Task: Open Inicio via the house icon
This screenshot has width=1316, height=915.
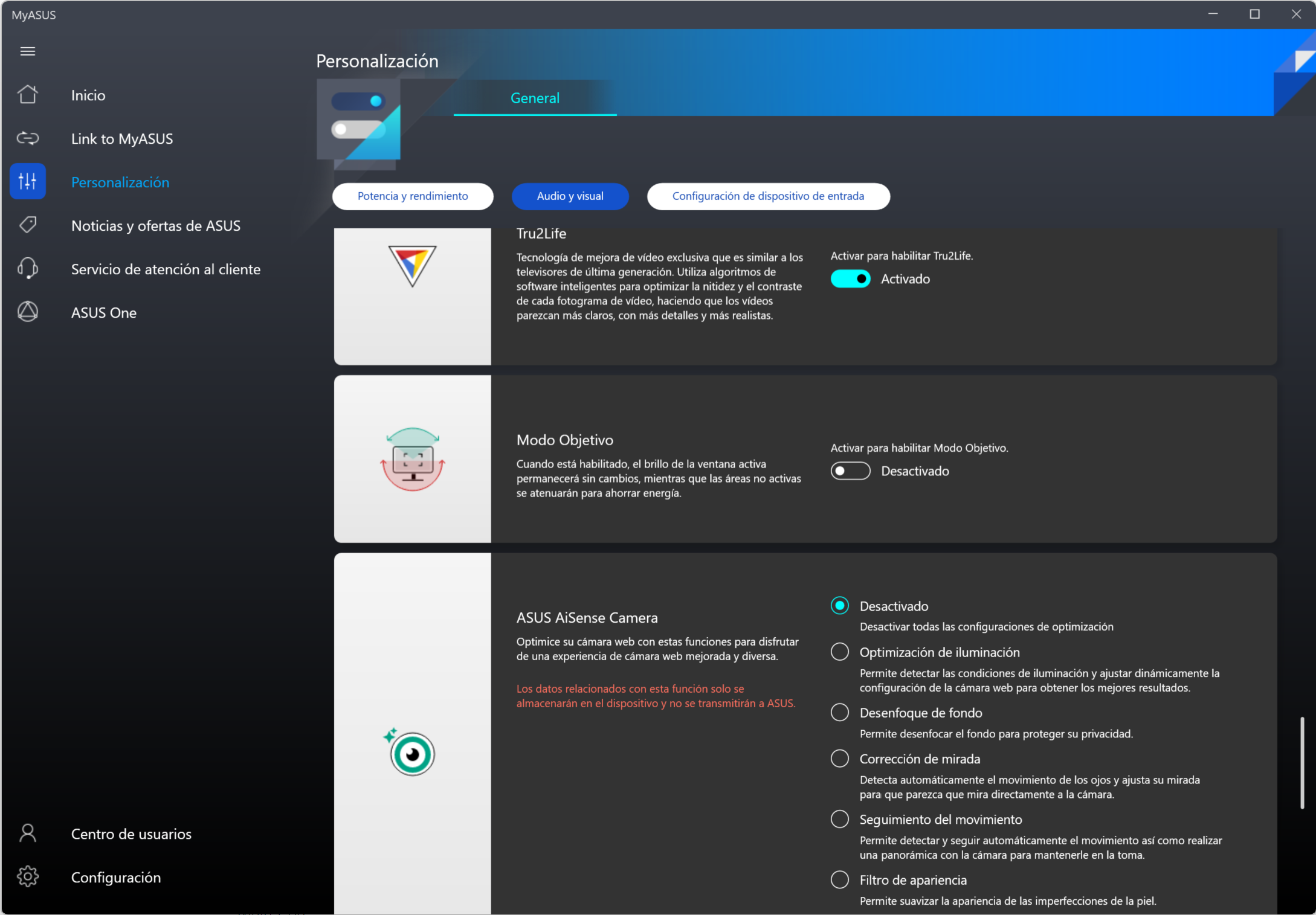Action: [x=28, y=95]
